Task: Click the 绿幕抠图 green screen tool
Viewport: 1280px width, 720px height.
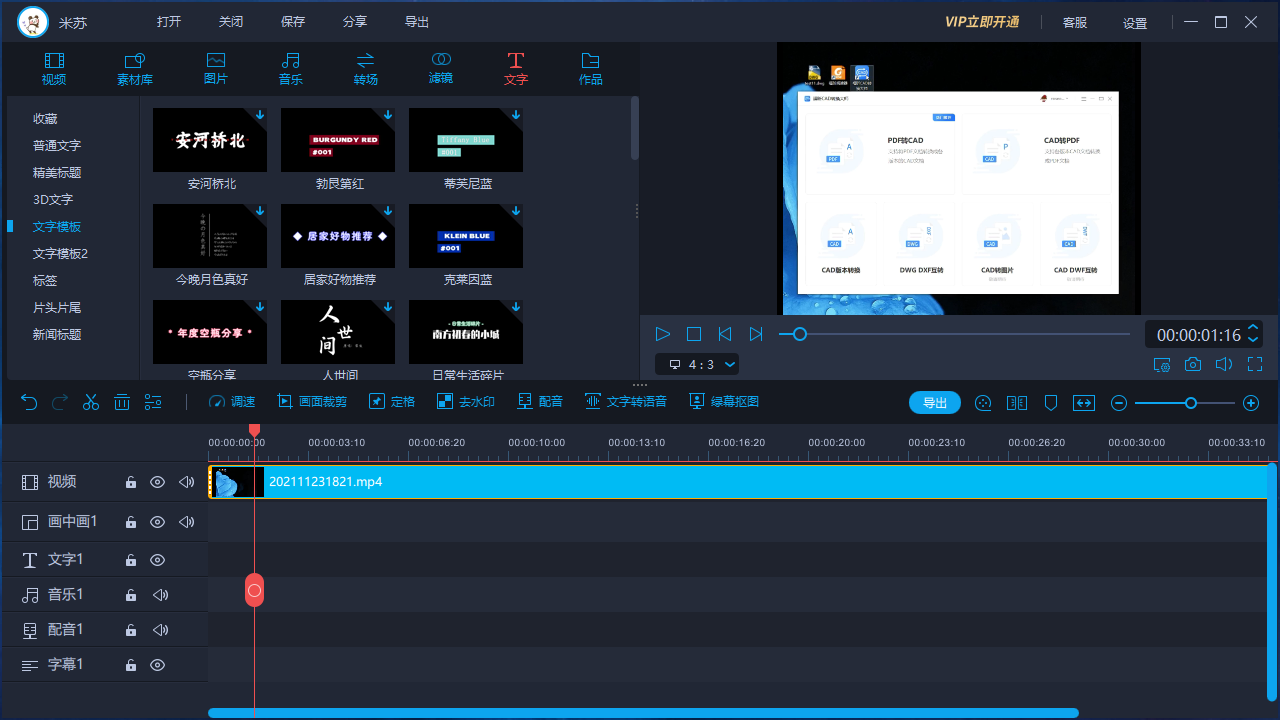Action: click(723, 402)
